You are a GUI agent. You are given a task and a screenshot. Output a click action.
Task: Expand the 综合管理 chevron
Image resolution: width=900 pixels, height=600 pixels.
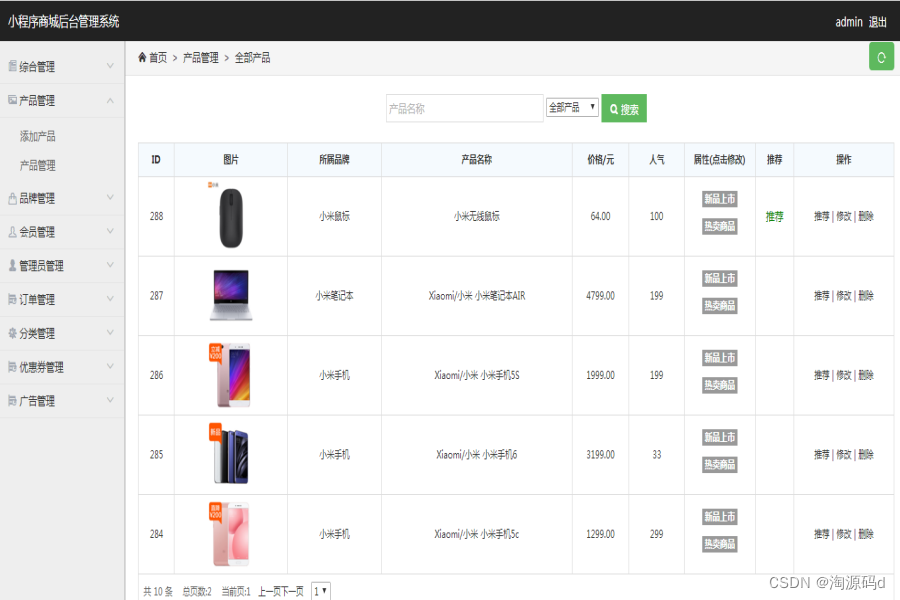pos(110,66)
